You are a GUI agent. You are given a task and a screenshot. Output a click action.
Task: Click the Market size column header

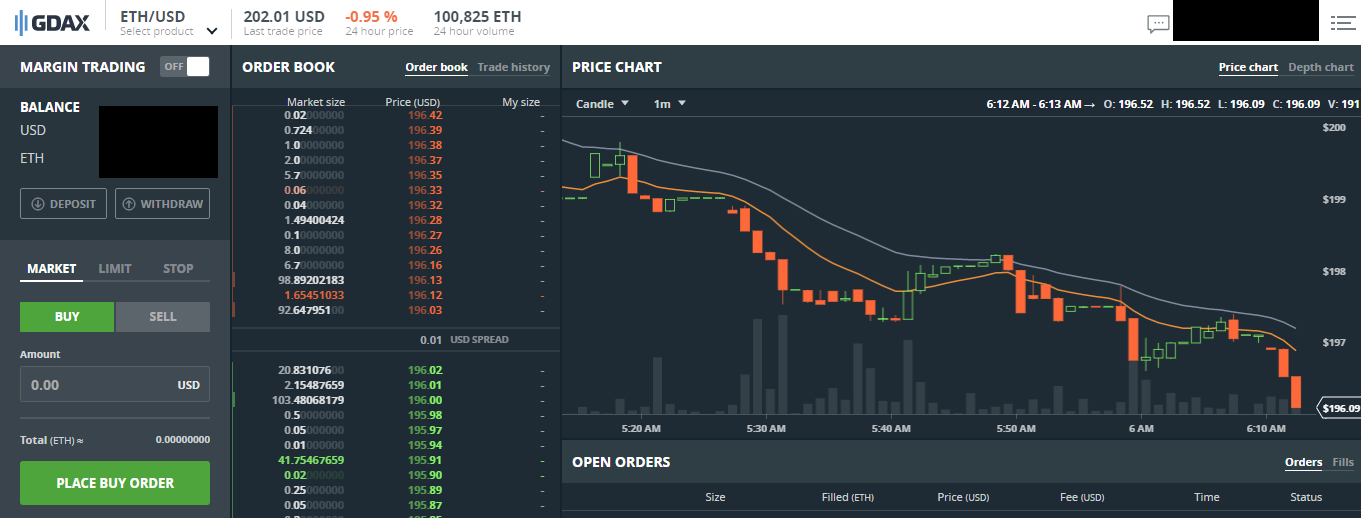point(316,102)
